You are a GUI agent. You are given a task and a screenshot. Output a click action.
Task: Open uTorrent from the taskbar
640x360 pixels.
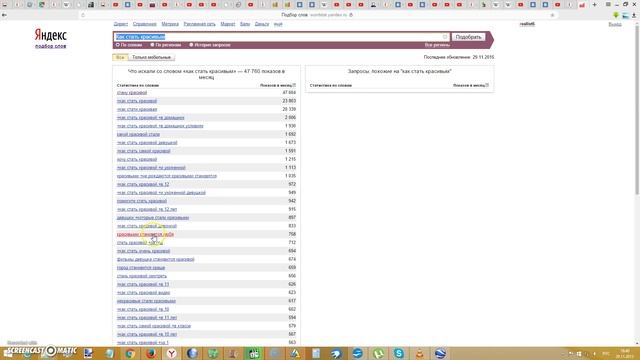(x=378, y=353)
